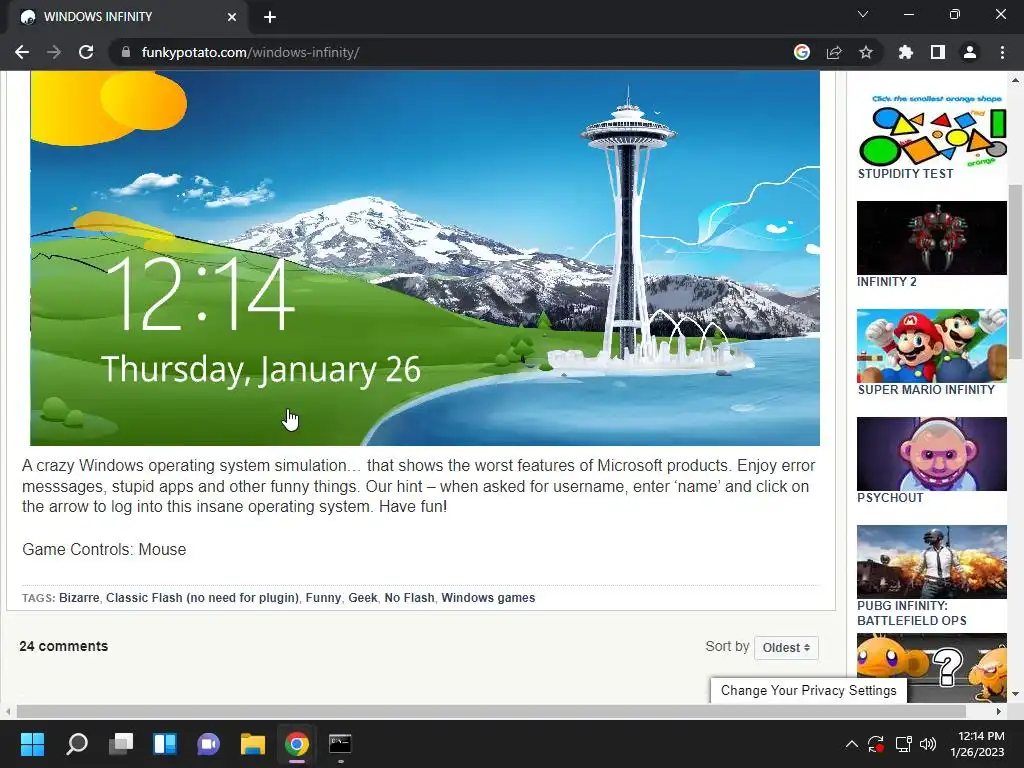This screenshot has height=768, width=1024.
Task: Open the Funny tag
Action: [323, 598]
